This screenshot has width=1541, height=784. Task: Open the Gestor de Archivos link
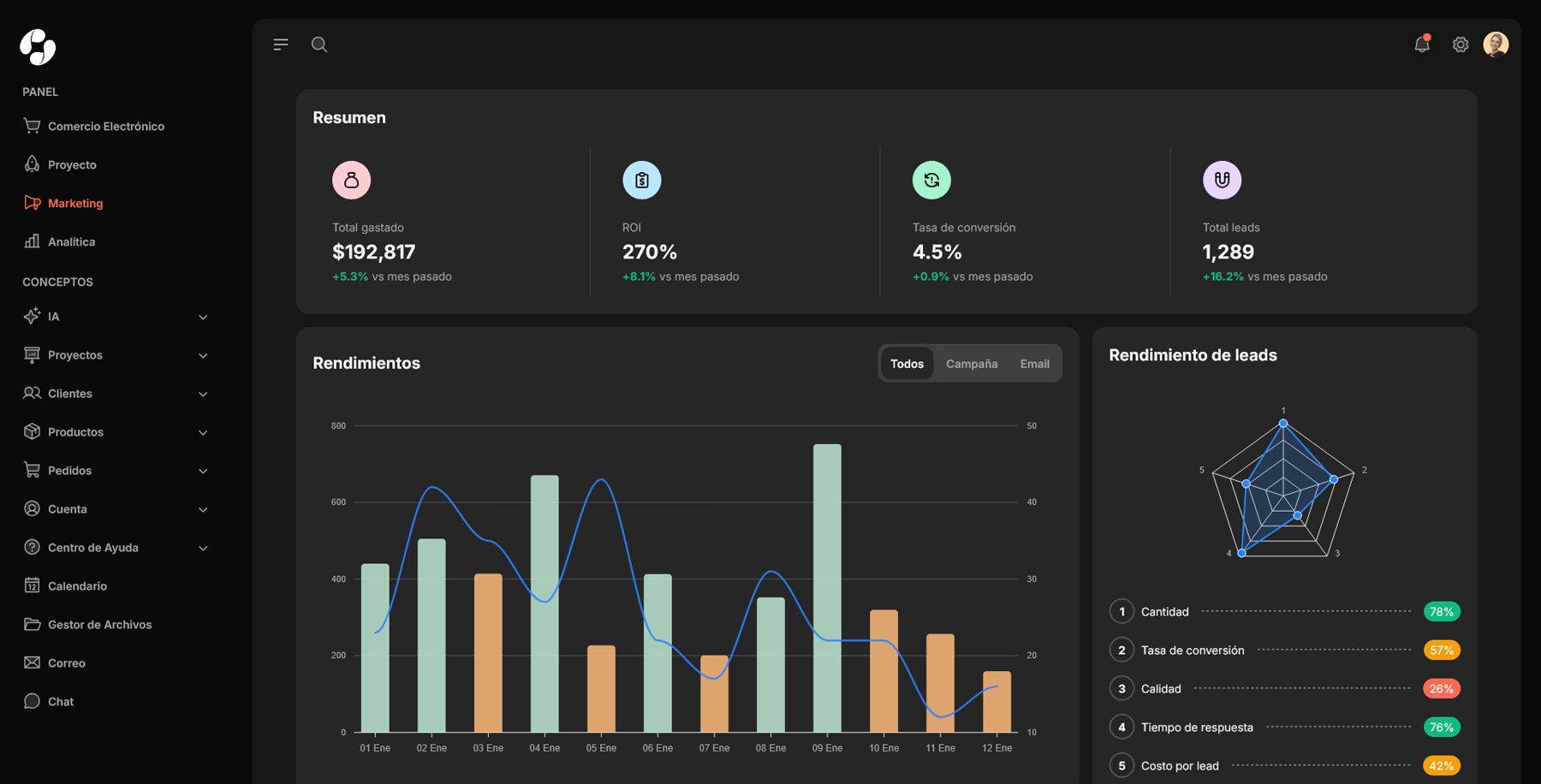(x=99, y=625)
